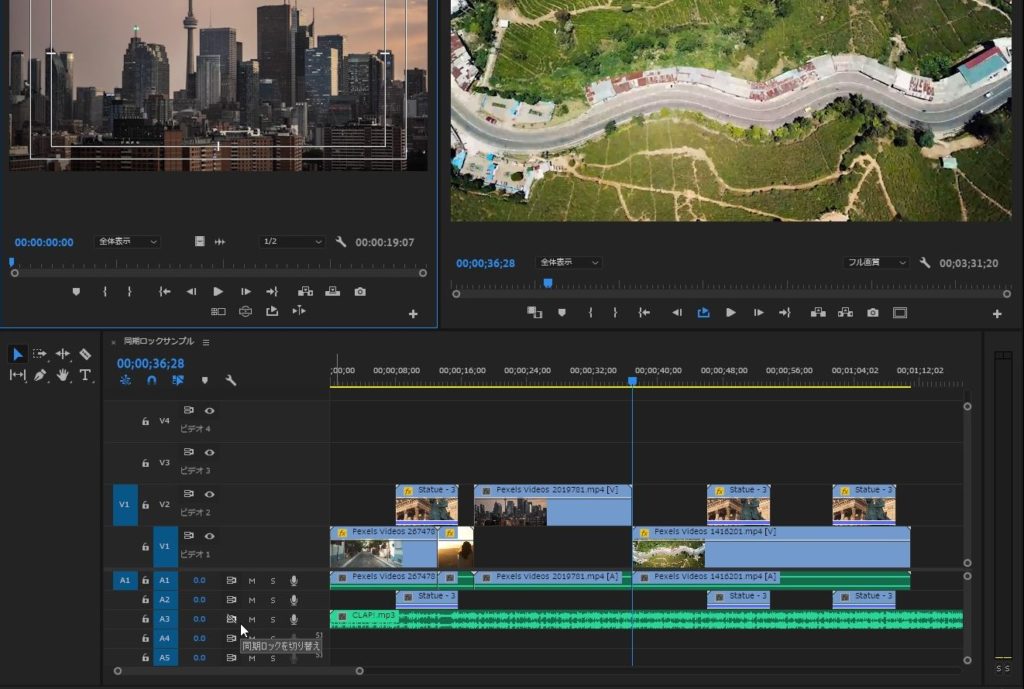Screen dimensions: 1024x689
Task: Open timeline display settings wrench
Action: coord(231,381)
